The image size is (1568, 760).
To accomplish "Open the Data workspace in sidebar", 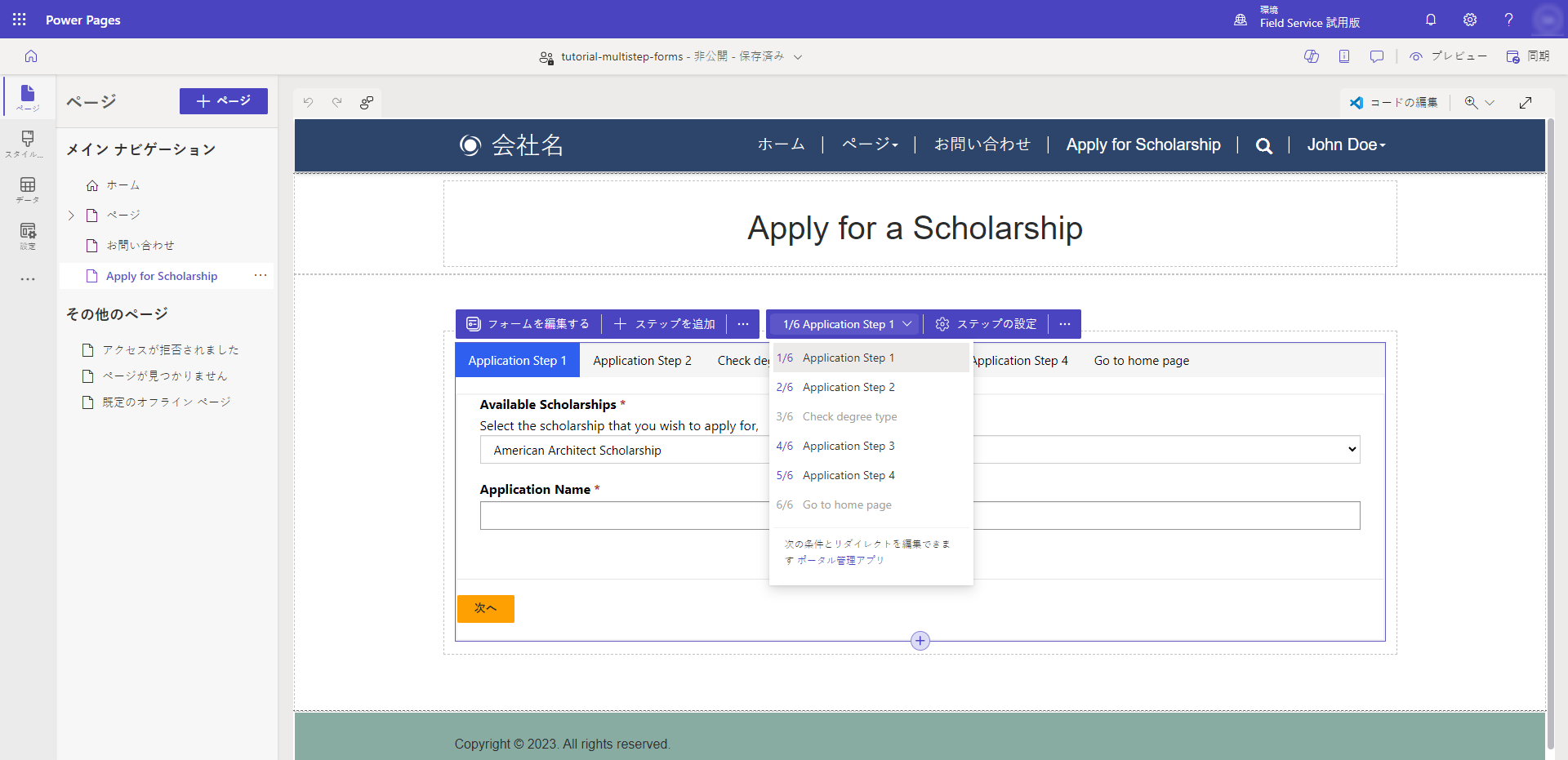I will (x=28, y=189).
